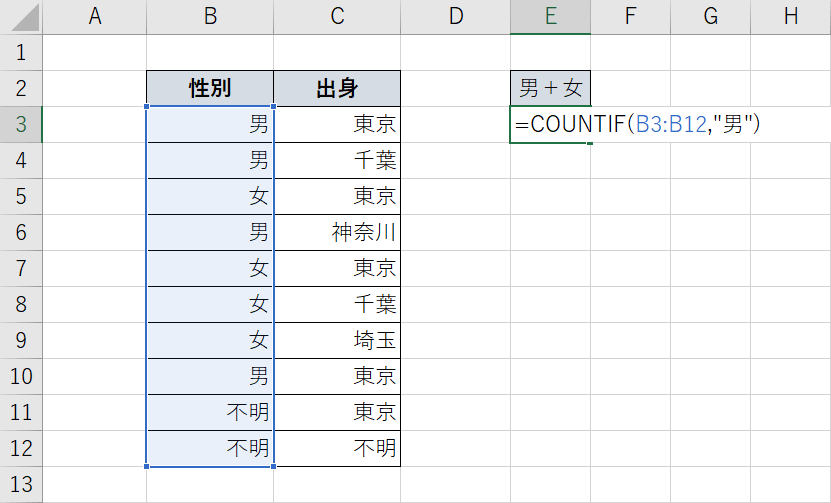This screenshot has width=831, height=503.
Task: Click cell B3 containing 男
Action: 210,125
